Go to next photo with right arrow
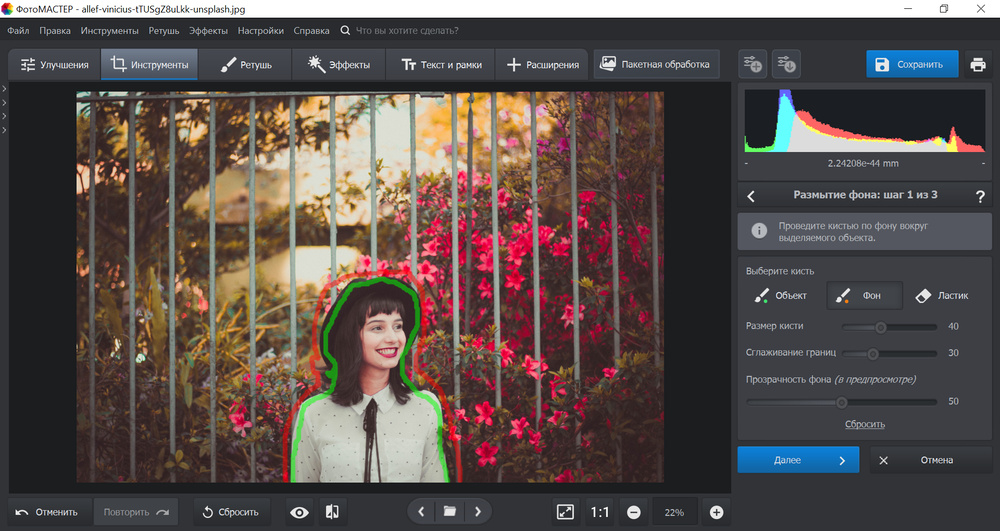Screen dimensions: 1000x531 pyautogui.click(x=478, y=512)
